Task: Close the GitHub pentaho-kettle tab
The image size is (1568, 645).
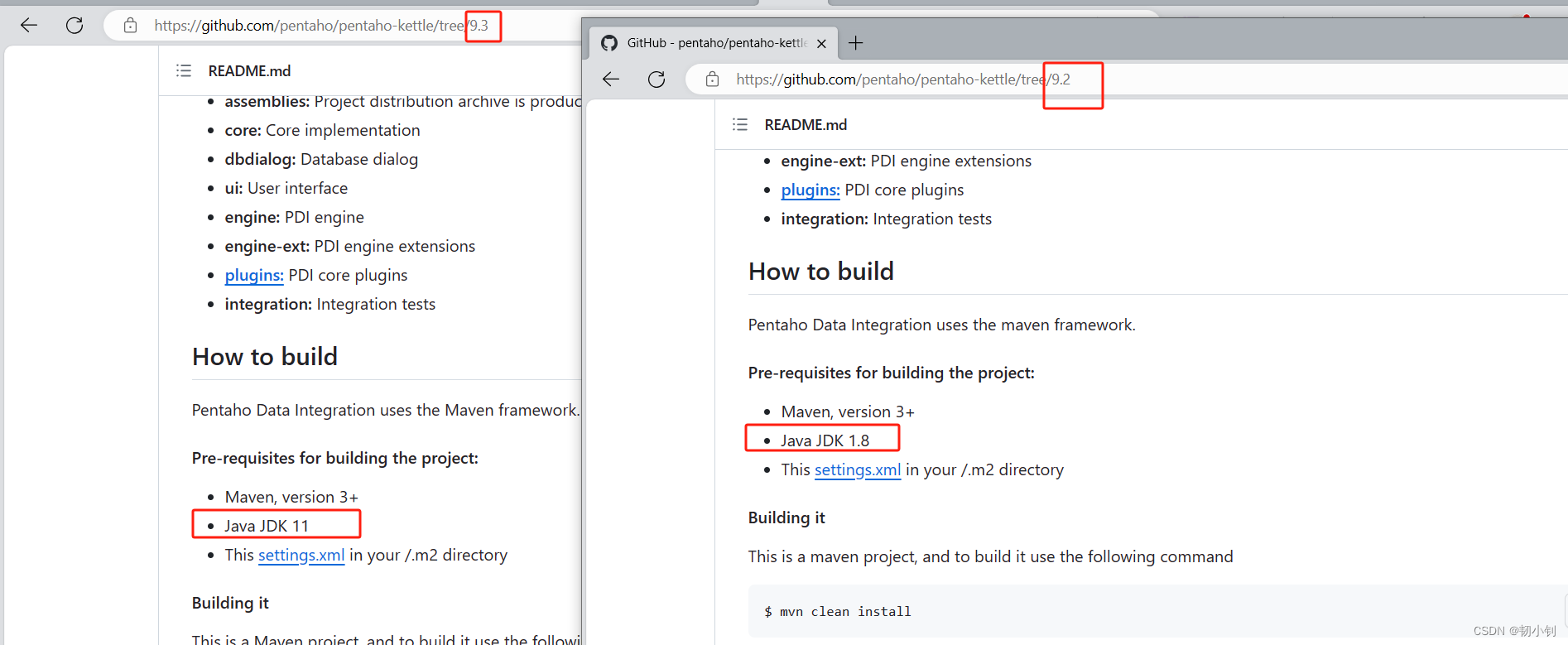Action: point(821,43)
